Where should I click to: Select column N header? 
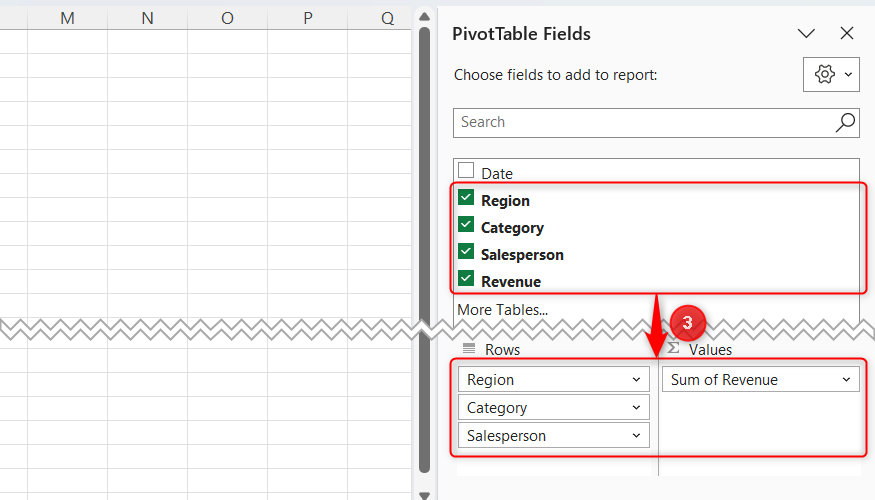click(147, 18)
